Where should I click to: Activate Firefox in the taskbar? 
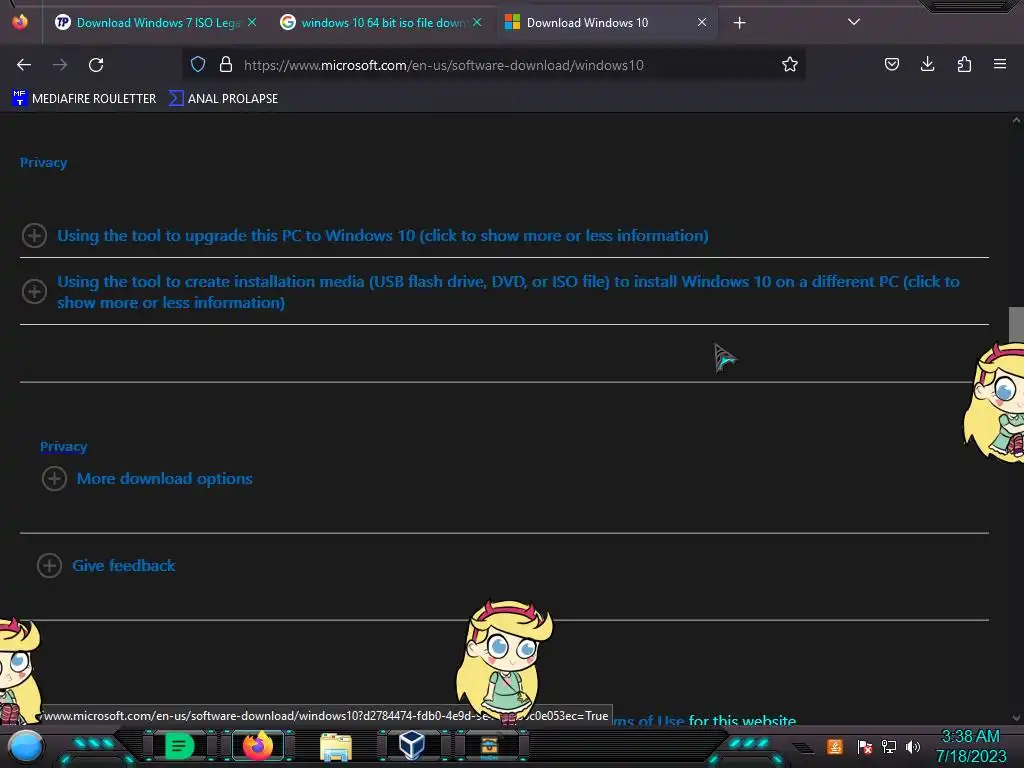click(257, 746)
